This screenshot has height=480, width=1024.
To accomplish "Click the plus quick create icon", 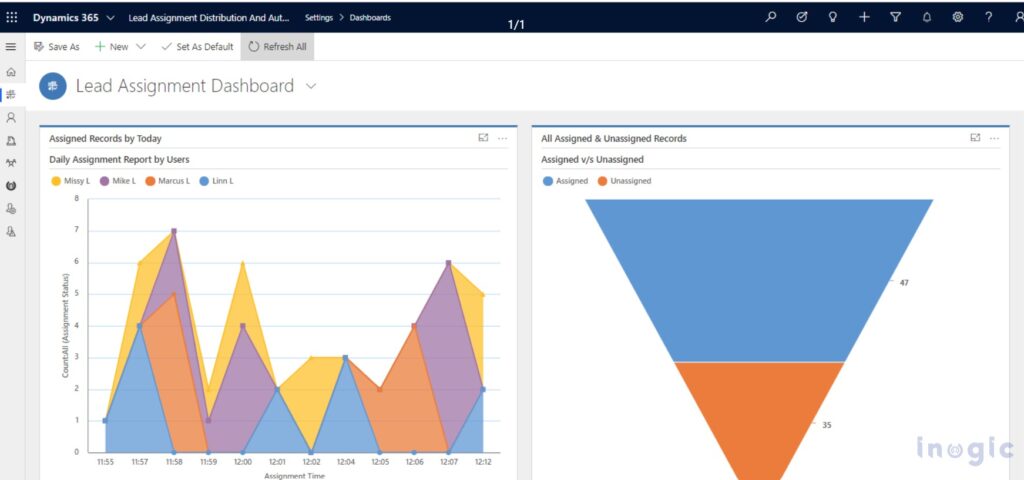I will [864, 18].
